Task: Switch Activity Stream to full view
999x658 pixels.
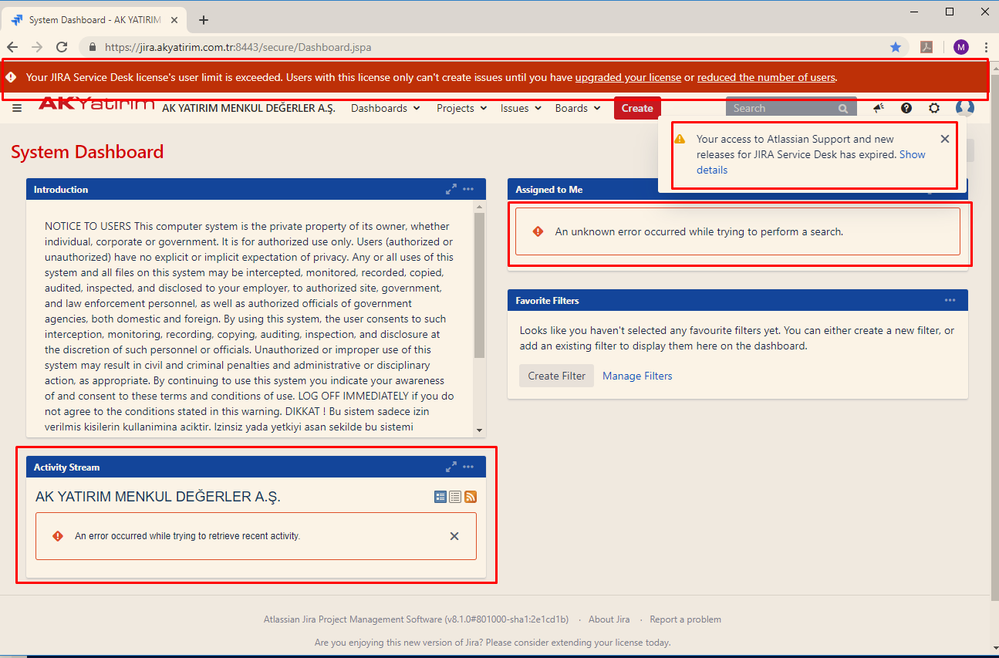Action: click(440, 497)
